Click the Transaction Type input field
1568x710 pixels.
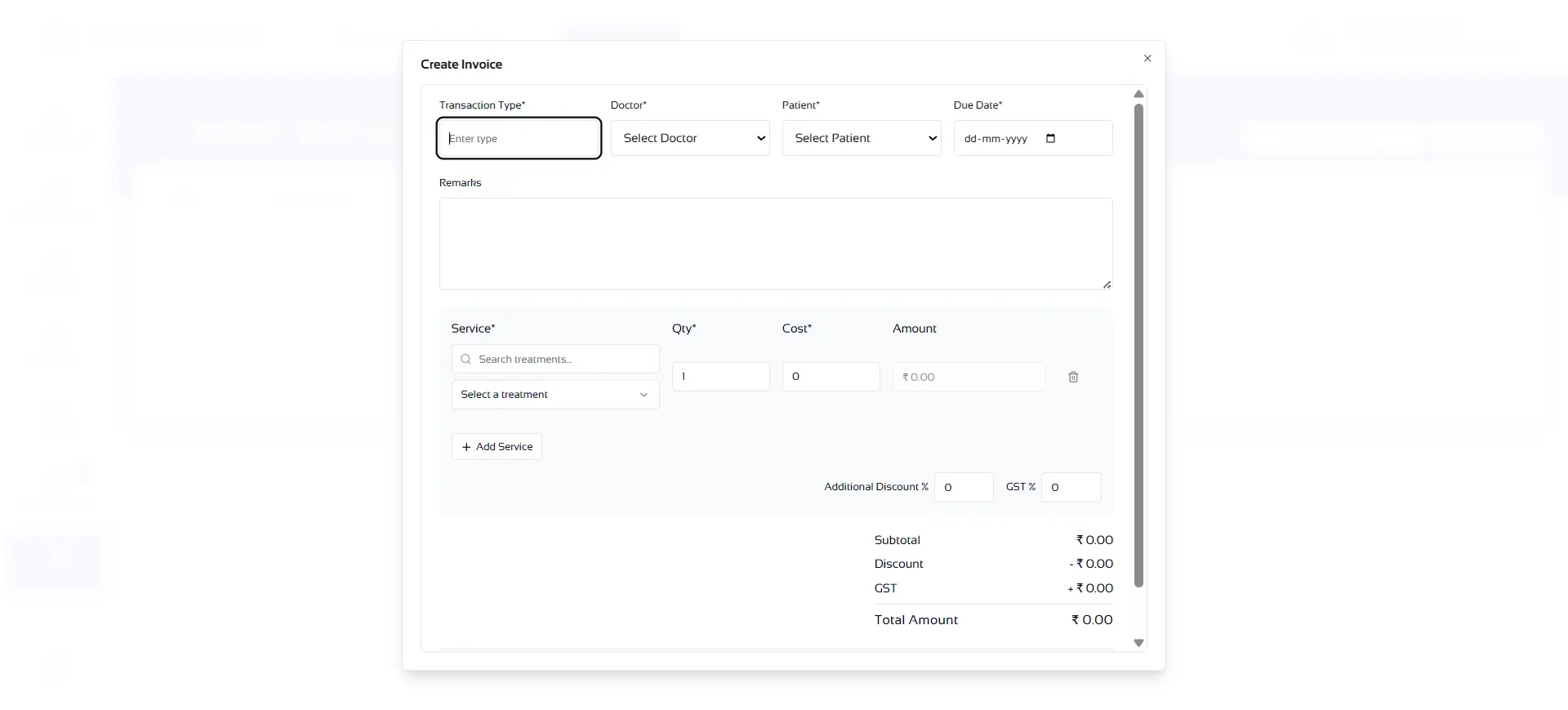[519, 138]
